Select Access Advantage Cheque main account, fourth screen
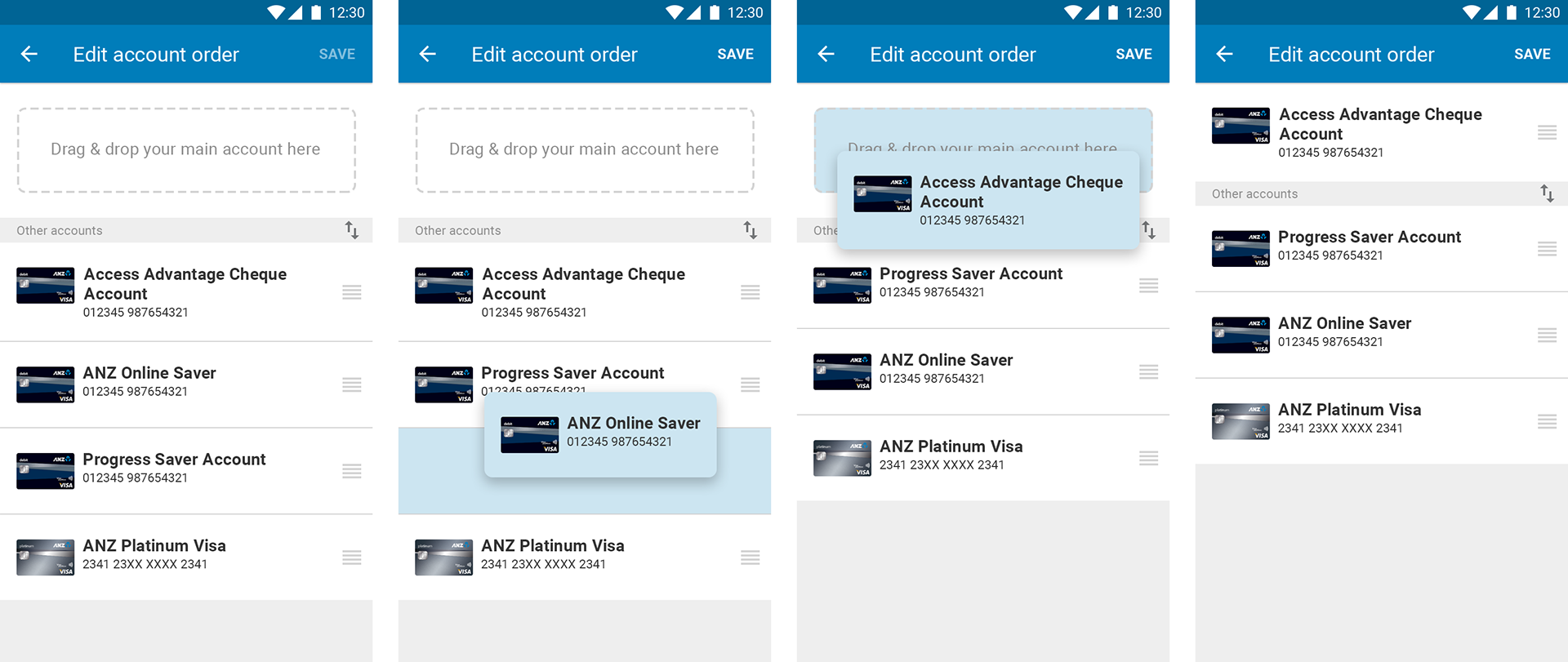The image size is (1568, 662). (x=1381, y=124)
